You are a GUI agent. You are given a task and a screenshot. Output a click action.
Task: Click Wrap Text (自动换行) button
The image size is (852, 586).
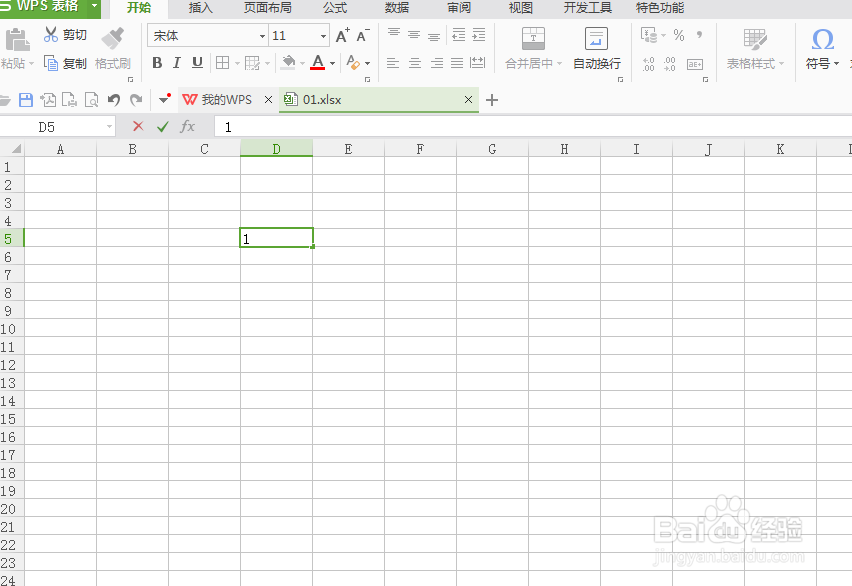coord(597,48)
